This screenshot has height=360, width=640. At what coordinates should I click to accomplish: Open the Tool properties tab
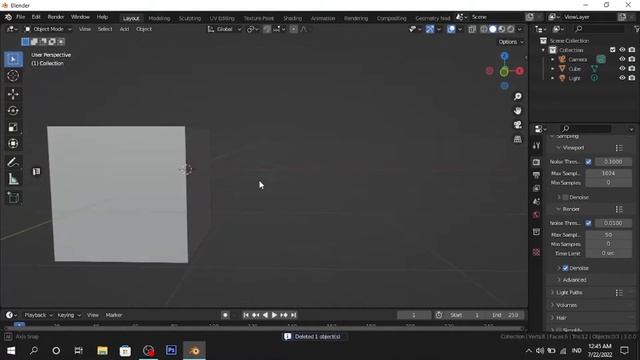pos(536,146)
